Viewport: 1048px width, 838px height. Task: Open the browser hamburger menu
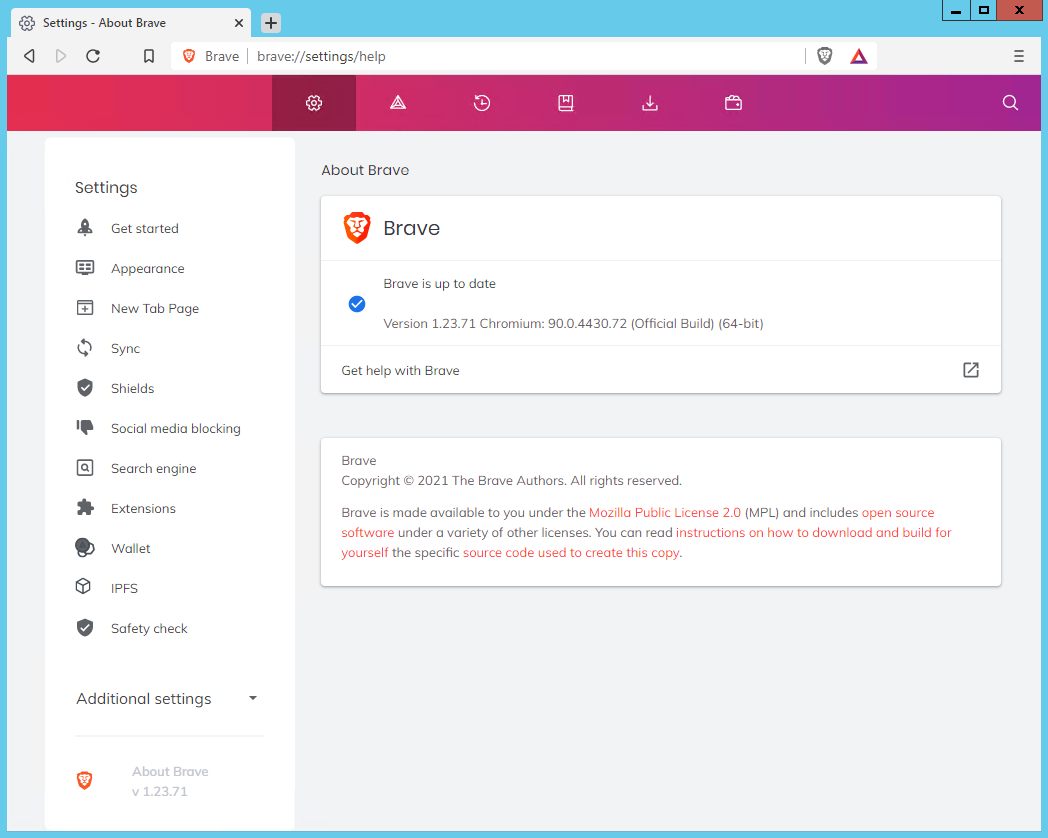[1019, 56]
